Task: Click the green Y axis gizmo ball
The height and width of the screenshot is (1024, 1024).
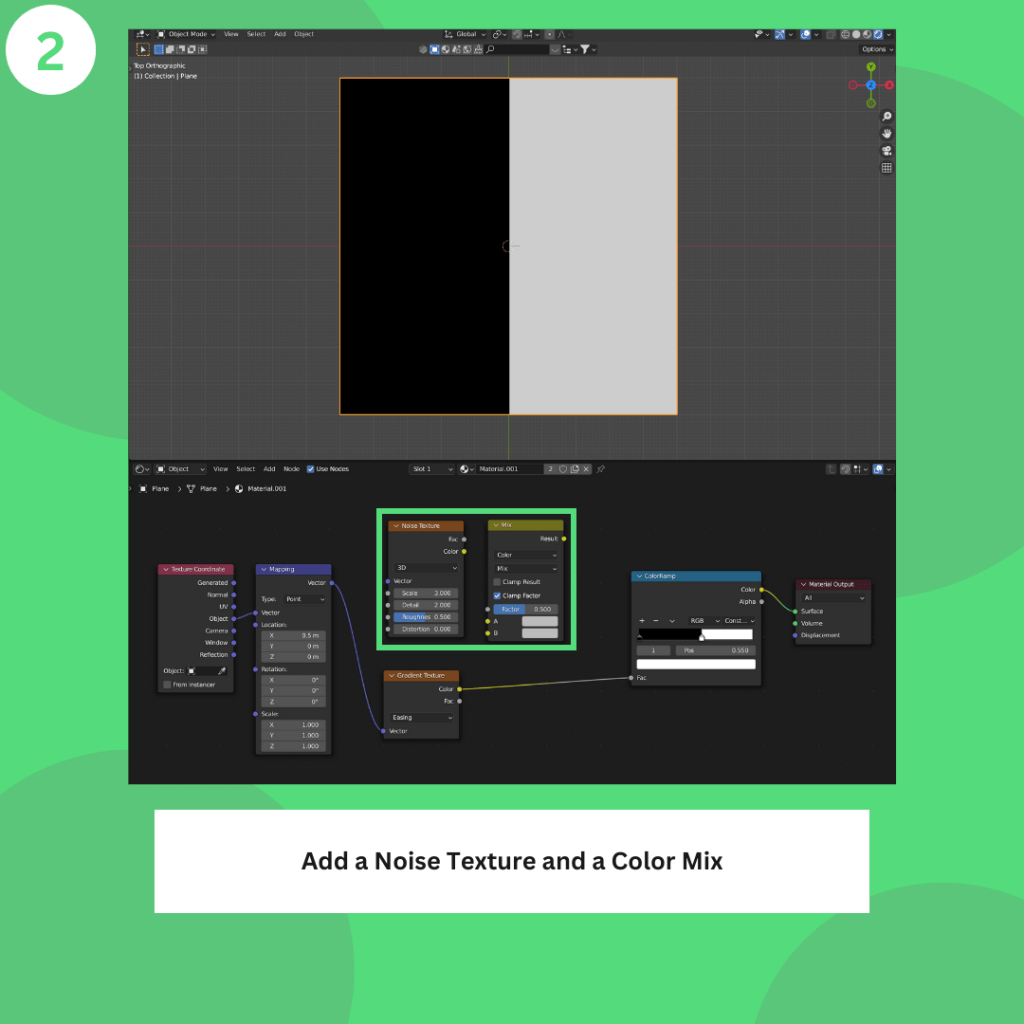Action: [871, 67]
